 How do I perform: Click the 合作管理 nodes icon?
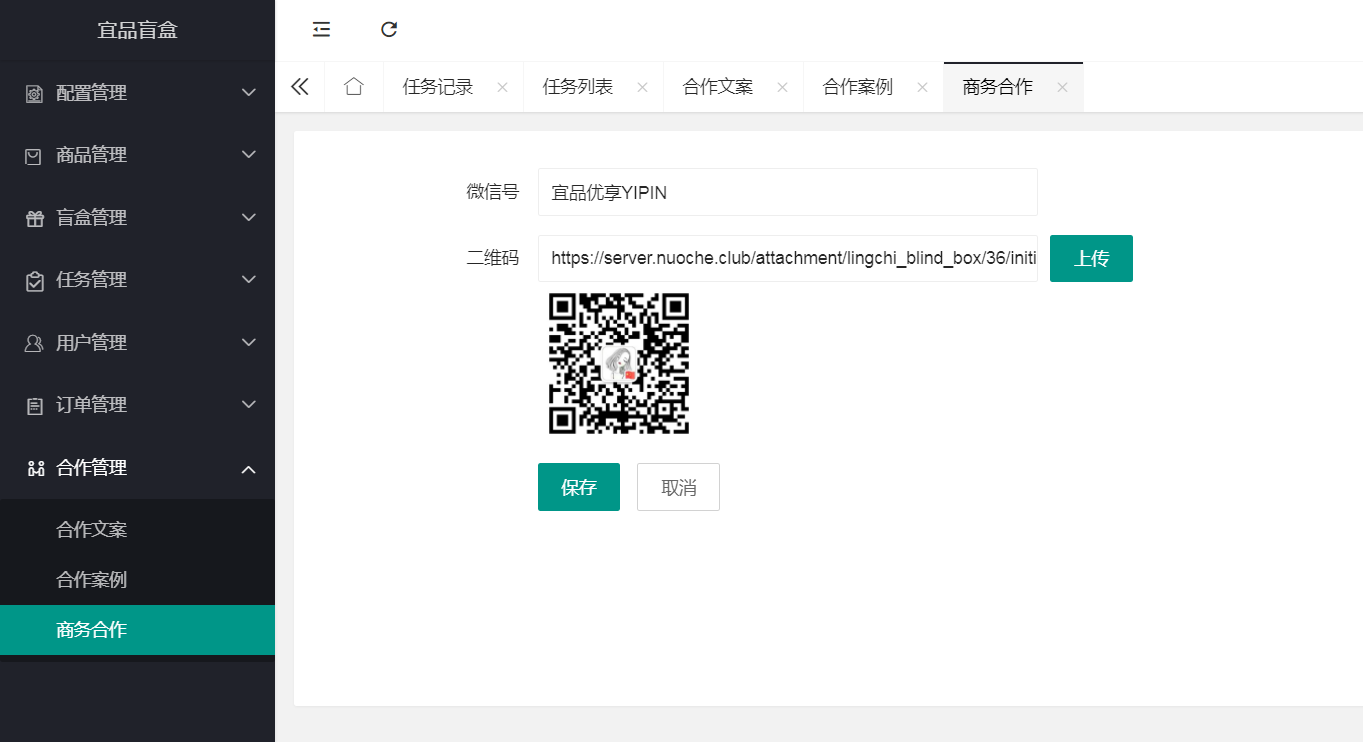[x=36, y=468]
